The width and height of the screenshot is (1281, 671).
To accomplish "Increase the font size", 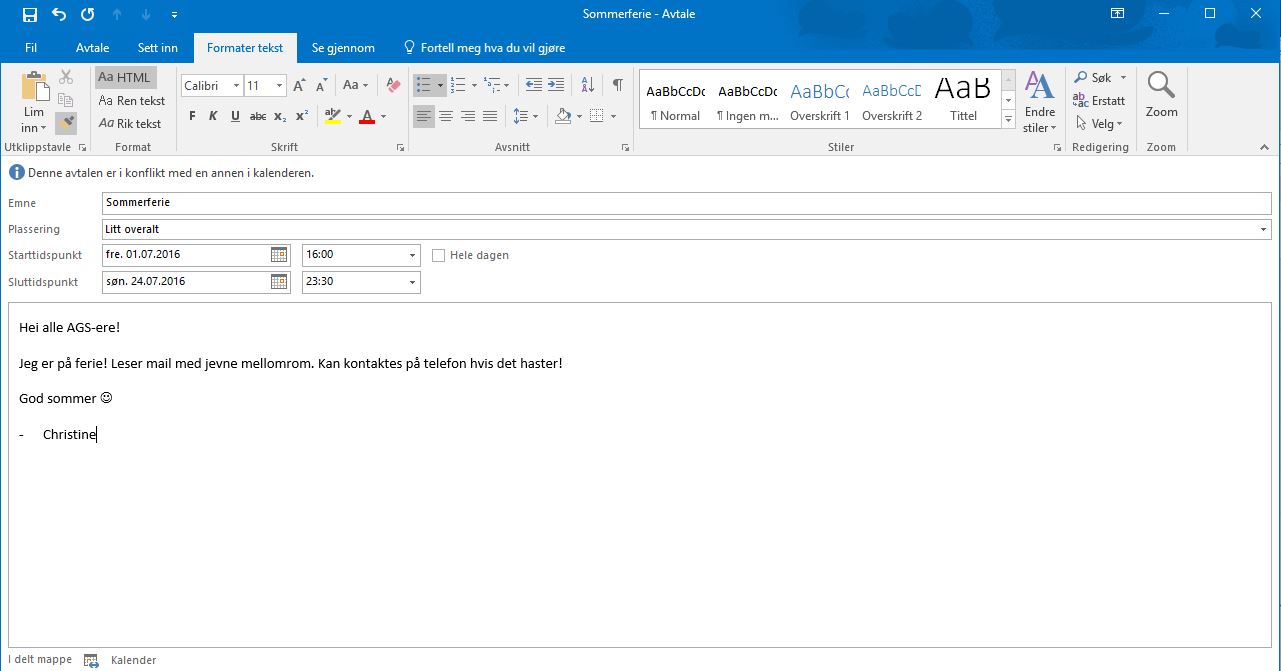I will click(300, 86).
